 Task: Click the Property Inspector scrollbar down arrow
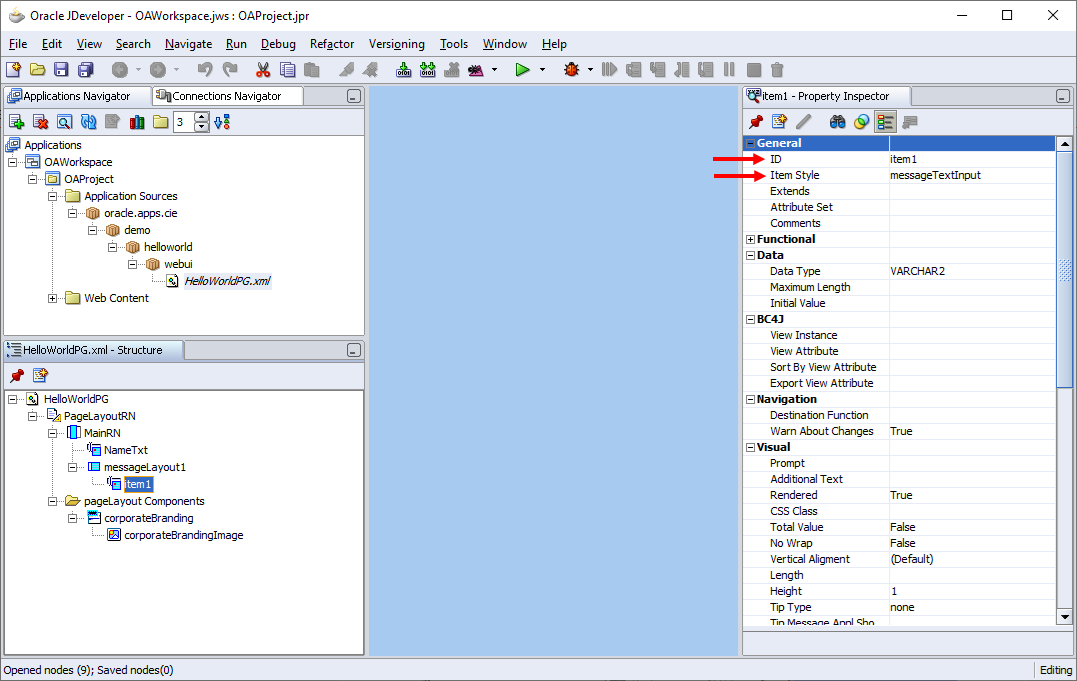tap(1064, 617)
